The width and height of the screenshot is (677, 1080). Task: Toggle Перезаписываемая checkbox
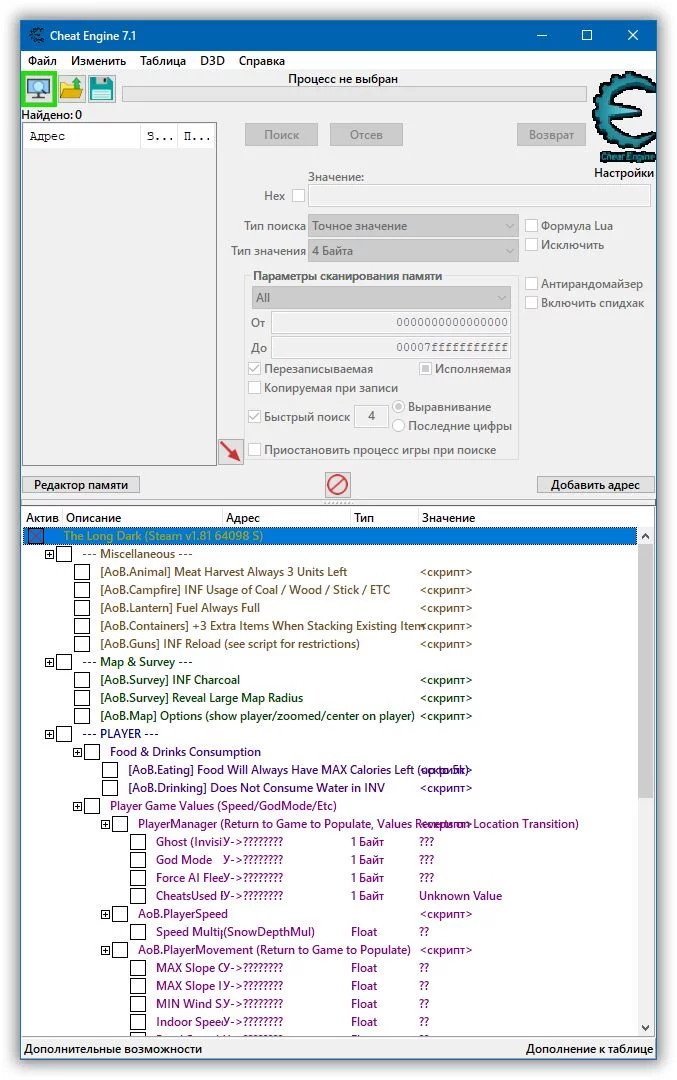(254, 368)
